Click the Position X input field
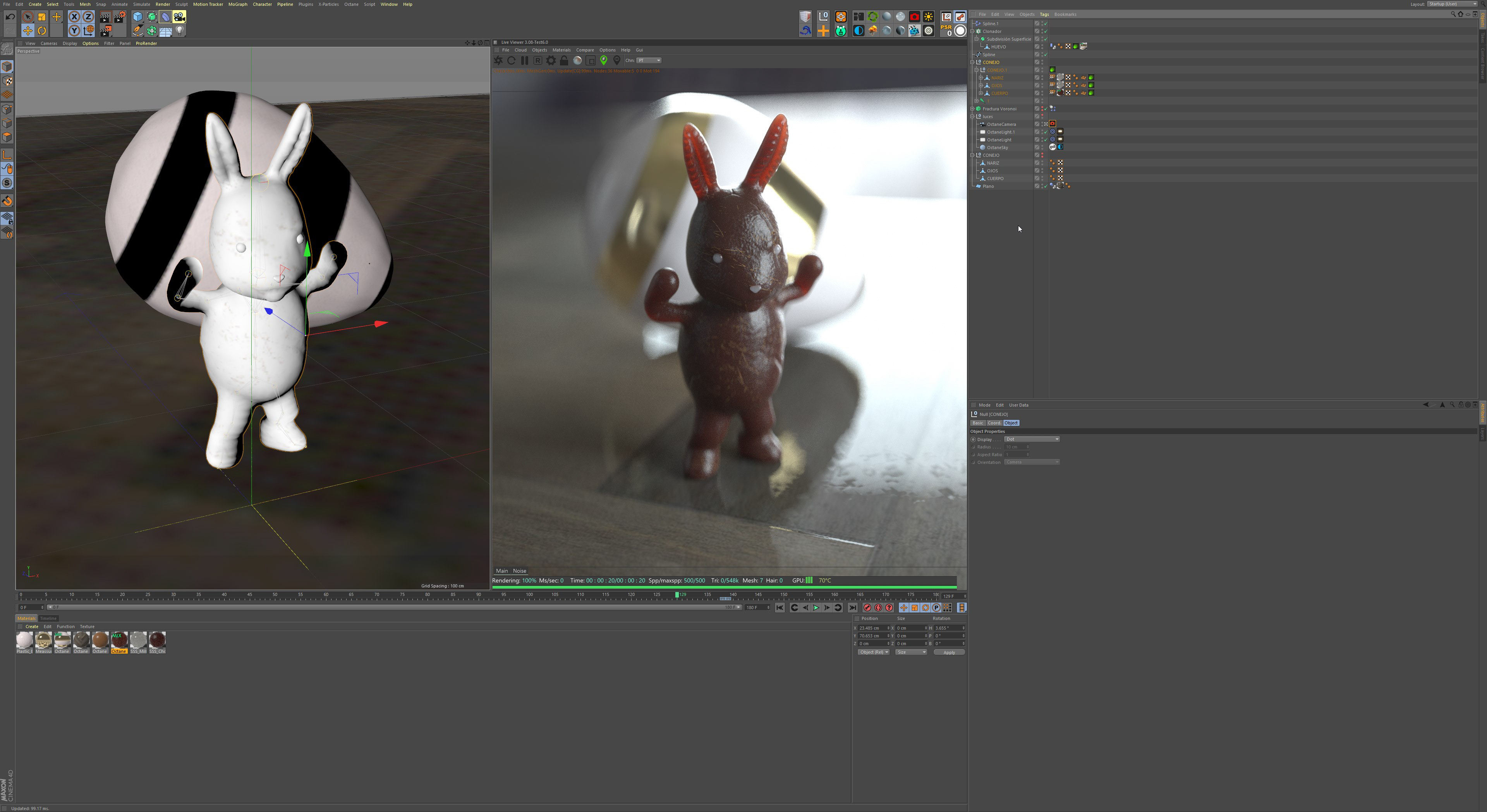 [872, 628]
